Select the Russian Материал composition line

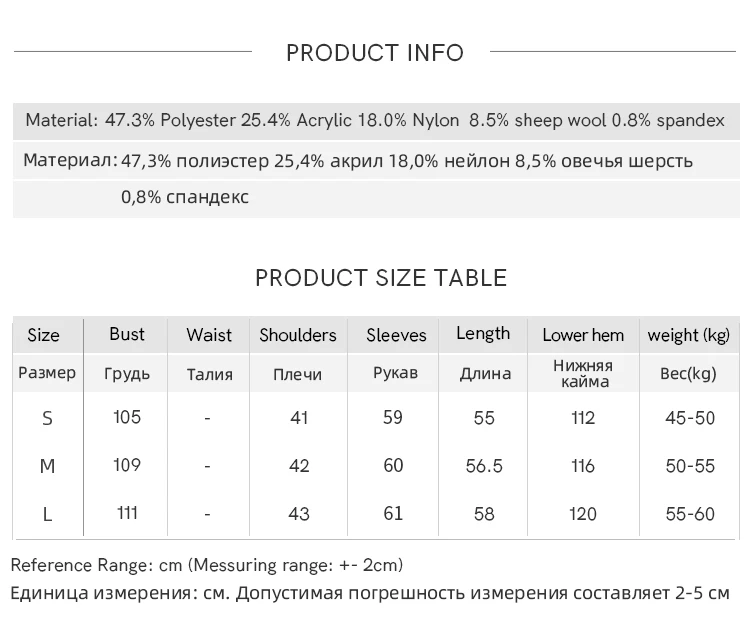pos(358,161)
